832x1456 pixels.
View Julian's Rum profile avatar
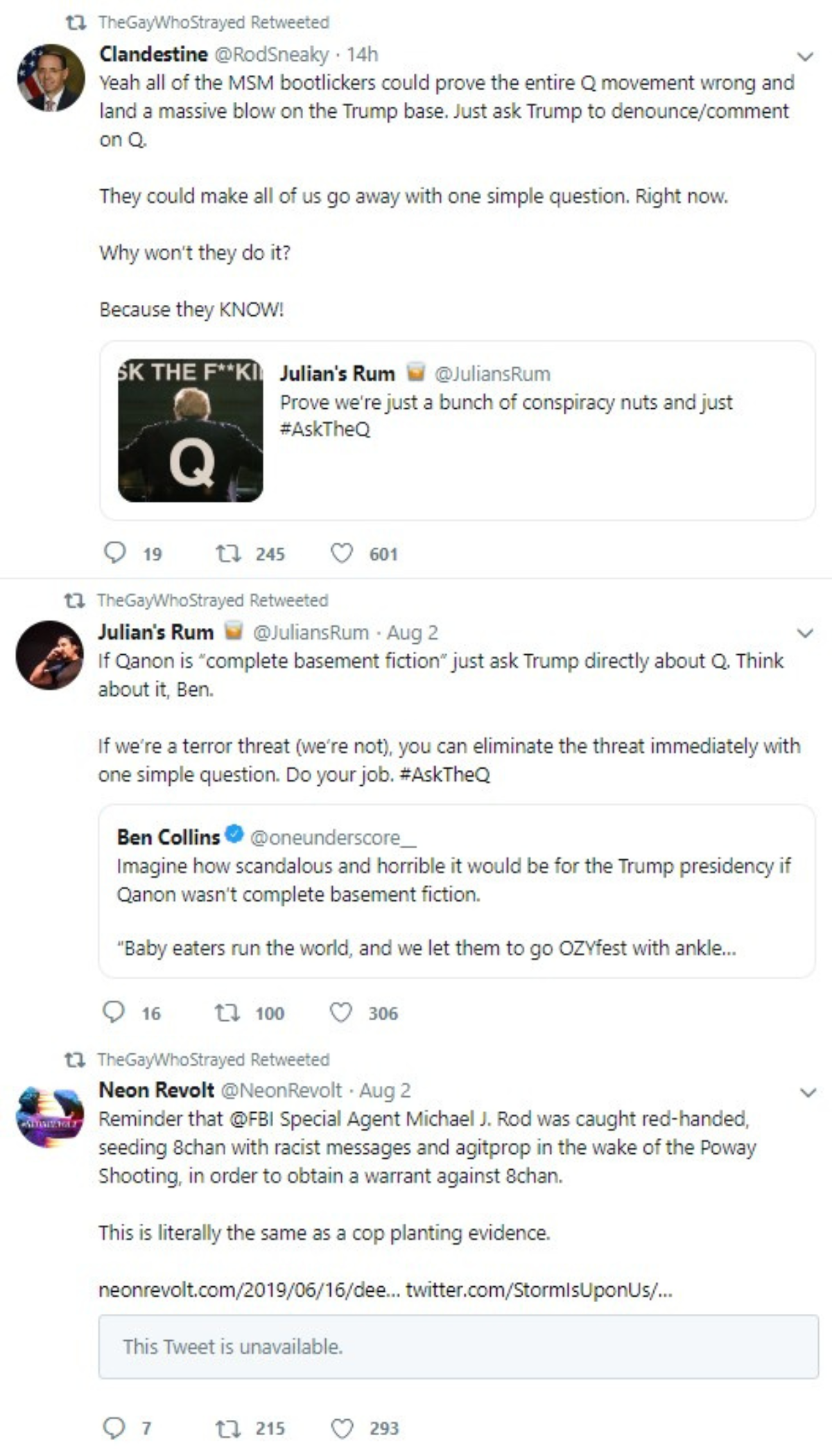click(50, 655)
